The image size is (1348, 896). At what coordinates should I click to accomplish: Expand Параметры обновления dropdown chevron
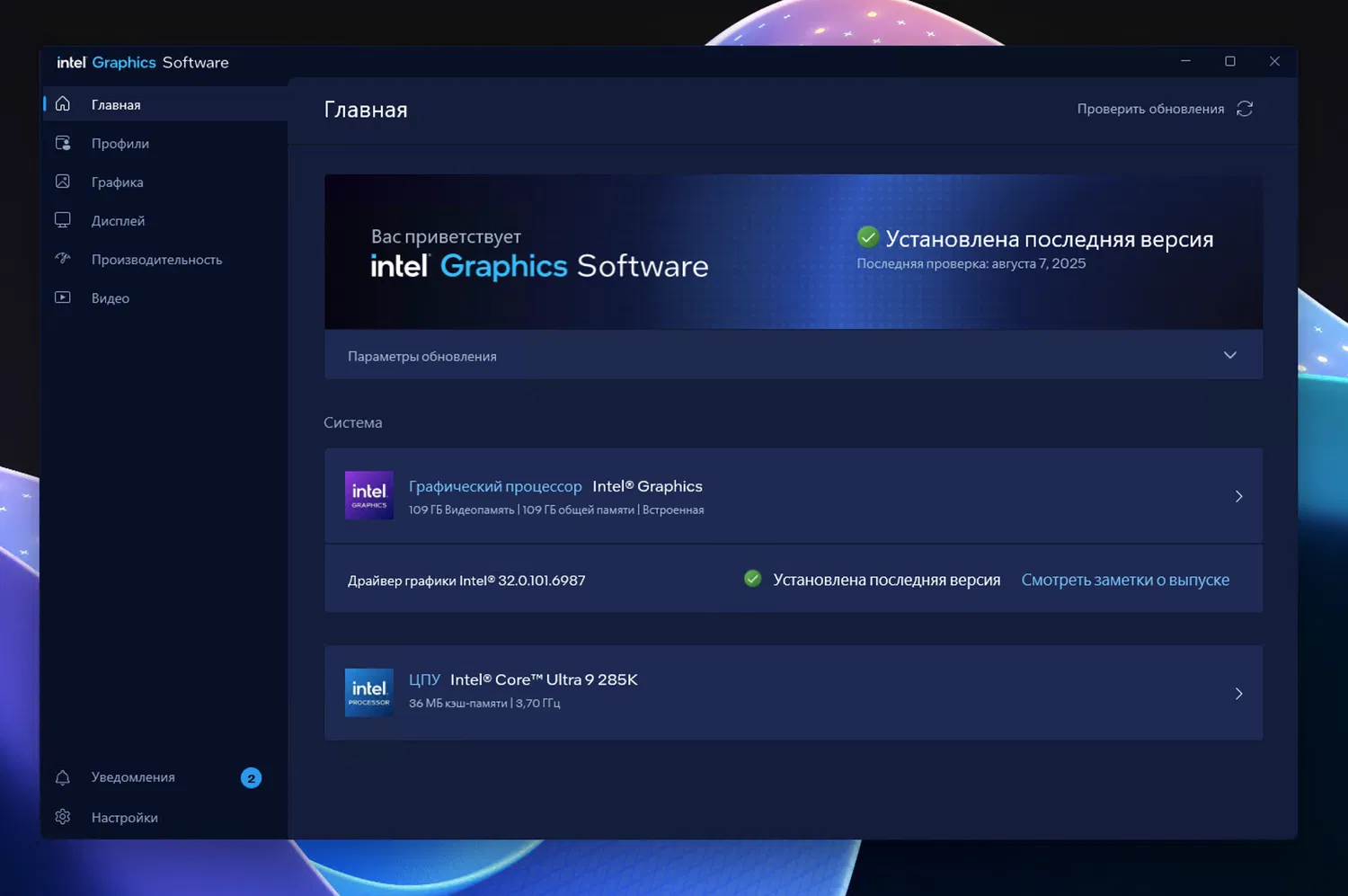(x=1230, y=355)
